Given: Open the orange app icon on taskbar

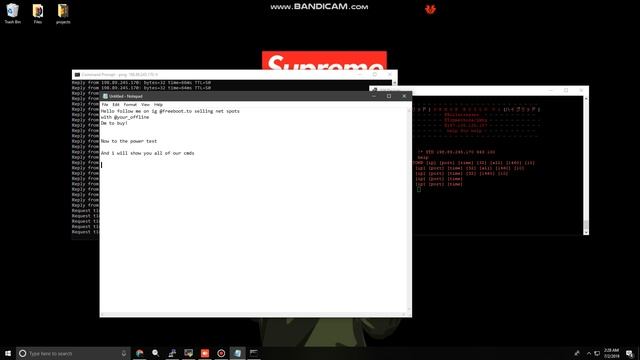Looking at the screenshot, I should (x=205, y=353).
